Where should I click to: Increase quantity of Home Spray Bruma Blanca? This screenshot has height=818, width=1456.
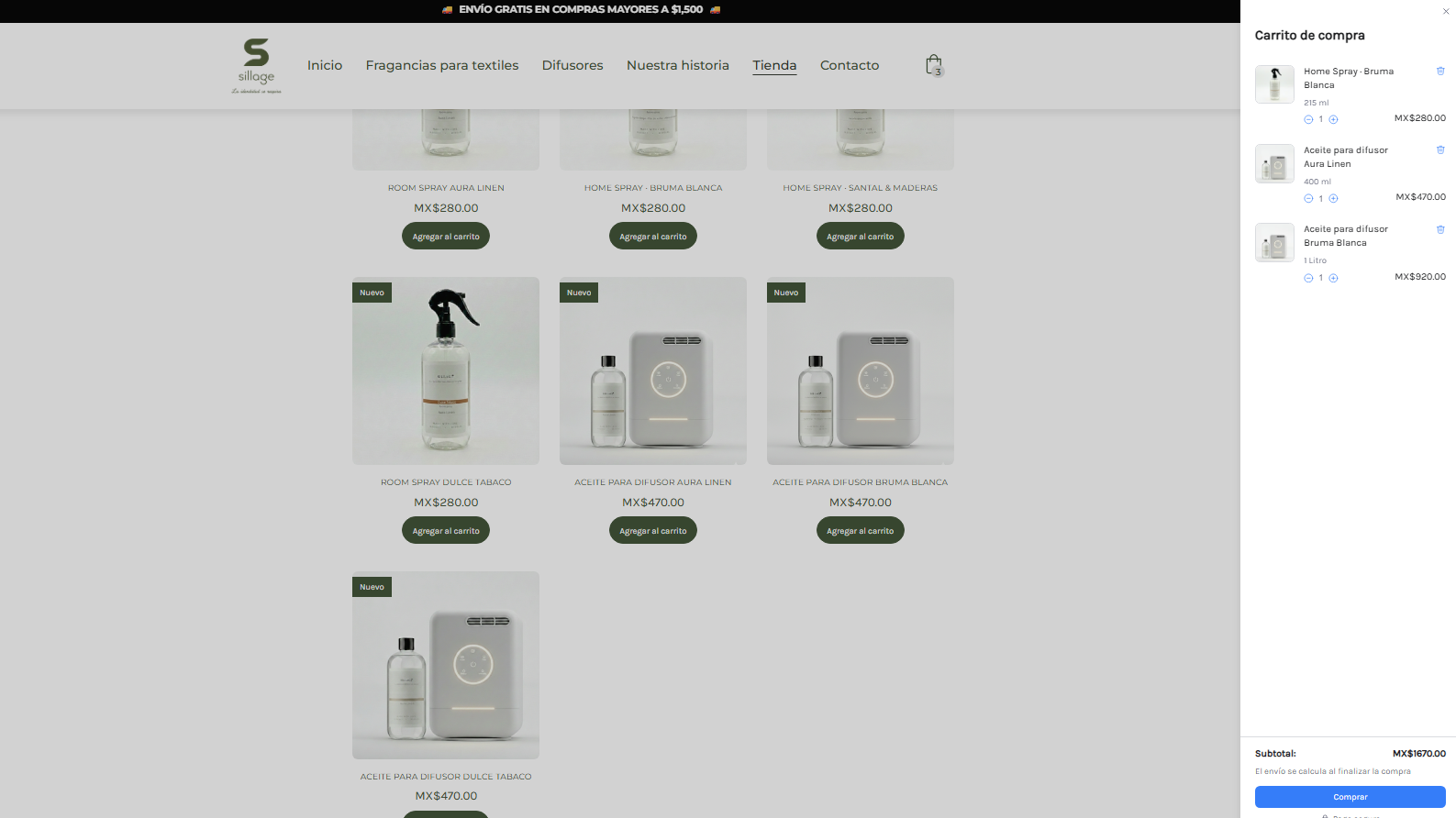(1333, 119)
